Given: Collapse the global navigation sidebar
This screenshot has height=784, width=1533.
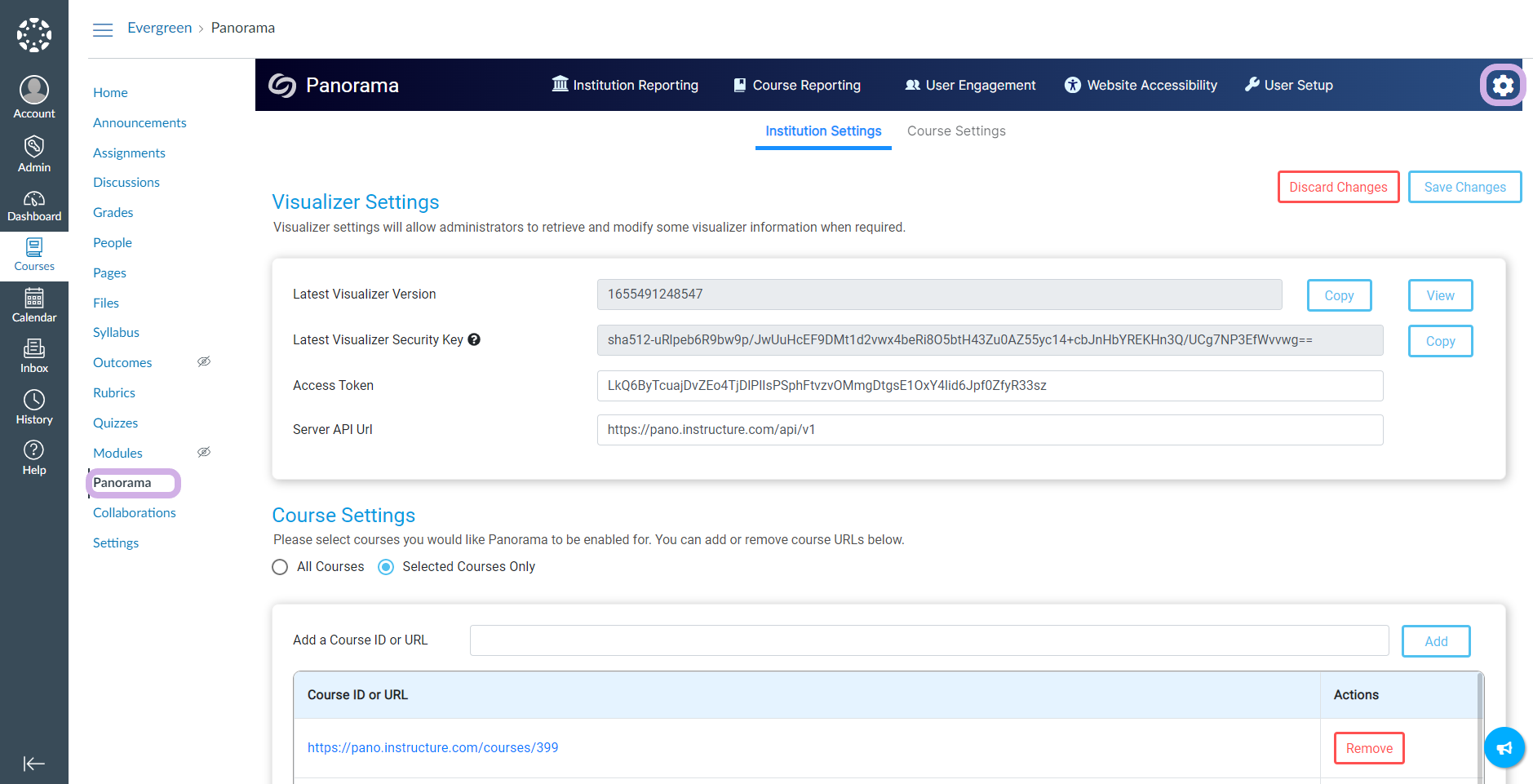Looking at the screenshot, I should pos(34,764).
